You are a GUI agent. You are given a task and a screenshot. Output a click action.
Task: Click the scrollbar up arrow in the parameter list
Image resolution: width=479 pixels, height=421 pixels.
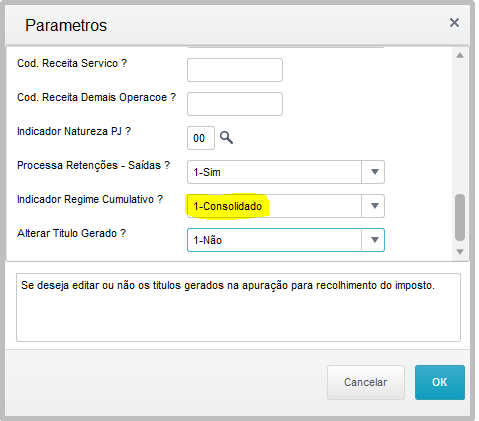(x=460, y=55)
